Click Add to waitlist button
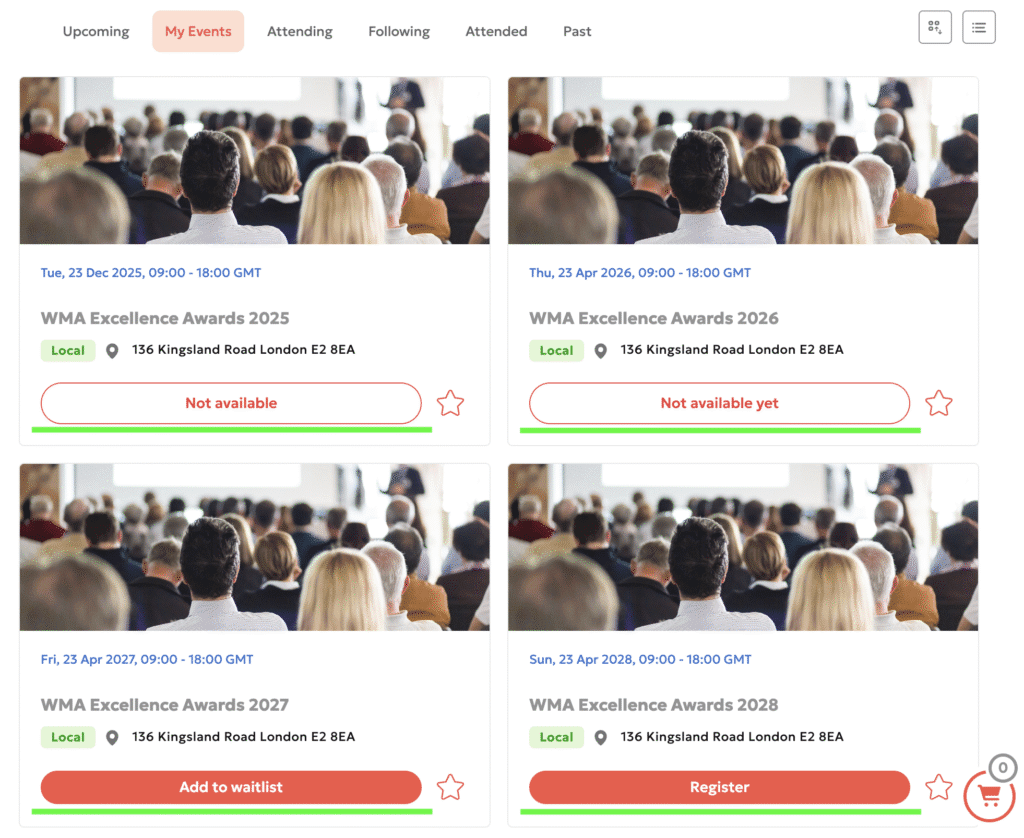The image size is (1024, 838). (x=231, y=787)
